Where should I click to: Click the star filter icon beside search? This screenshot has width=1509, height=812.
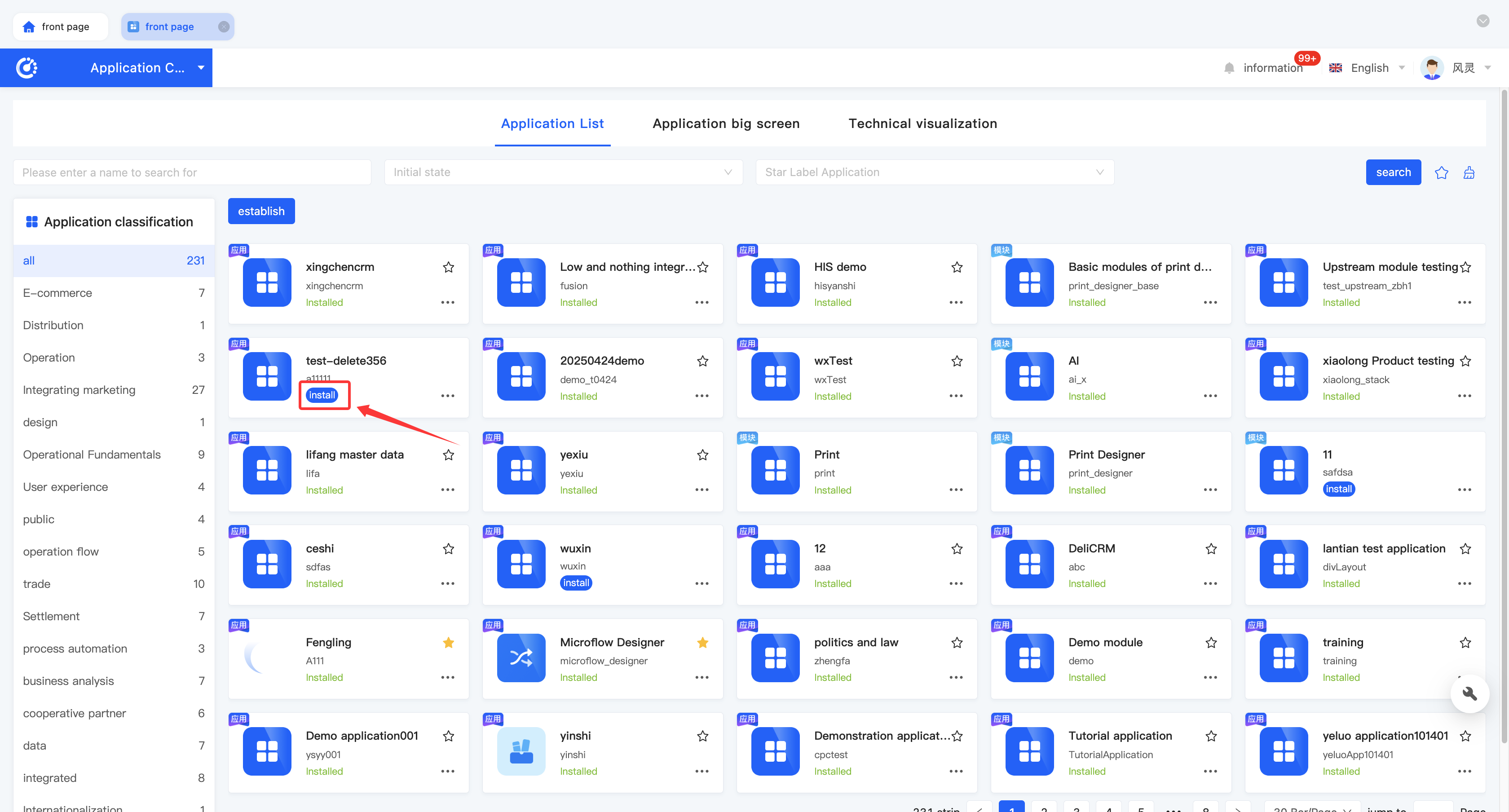[1441, 173]
